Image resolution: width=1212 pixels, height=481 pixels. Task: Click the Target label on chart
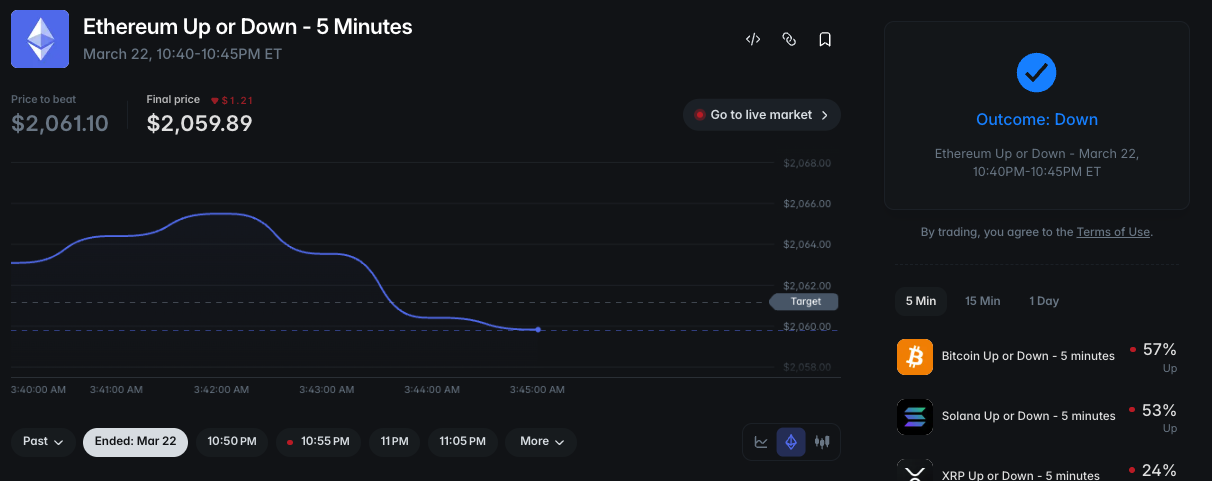pos(805,301)
